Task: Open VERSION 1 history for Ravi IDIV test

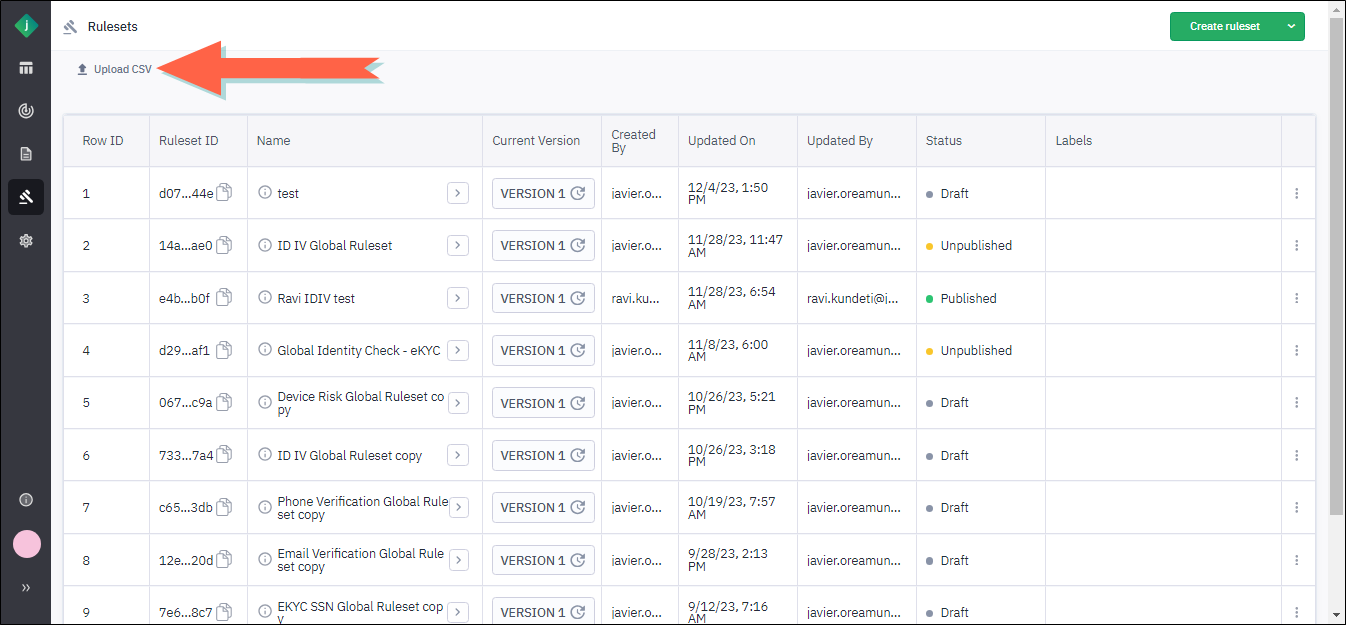Action: [x=543, y=298]
